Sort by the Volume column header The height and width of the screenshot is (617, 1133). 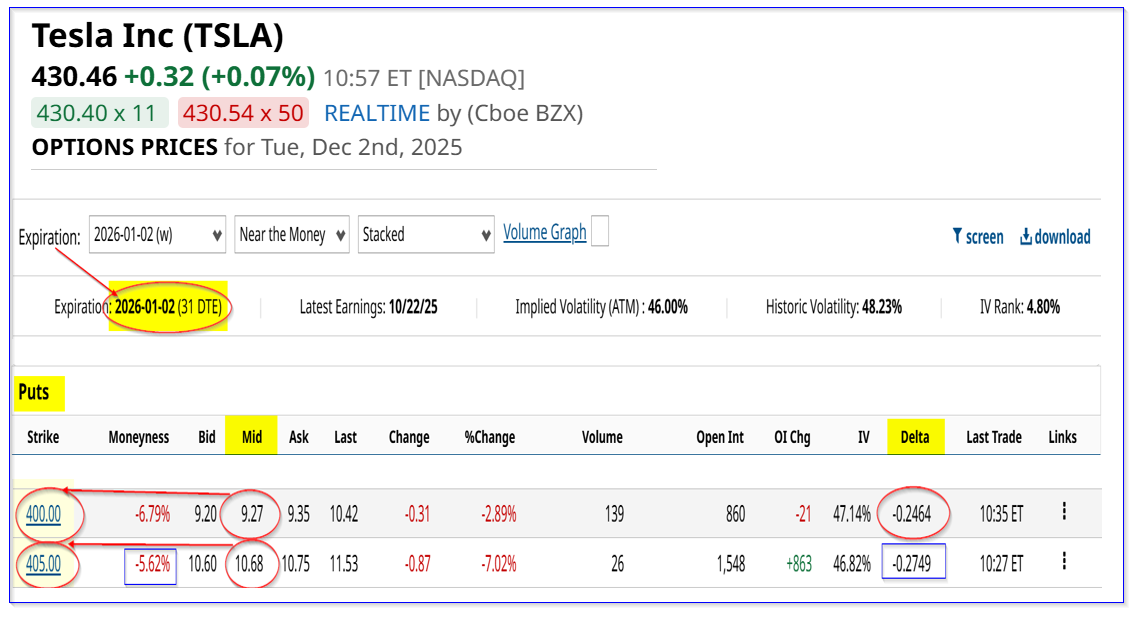click(x=602, y=437)
